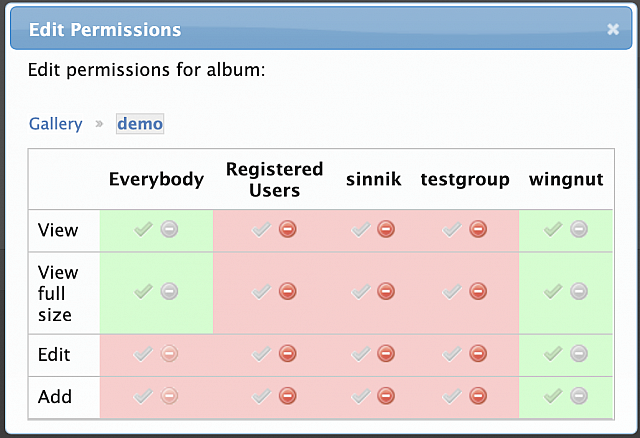Allow Add permission for Registered Users

click(x=261, y=396)
